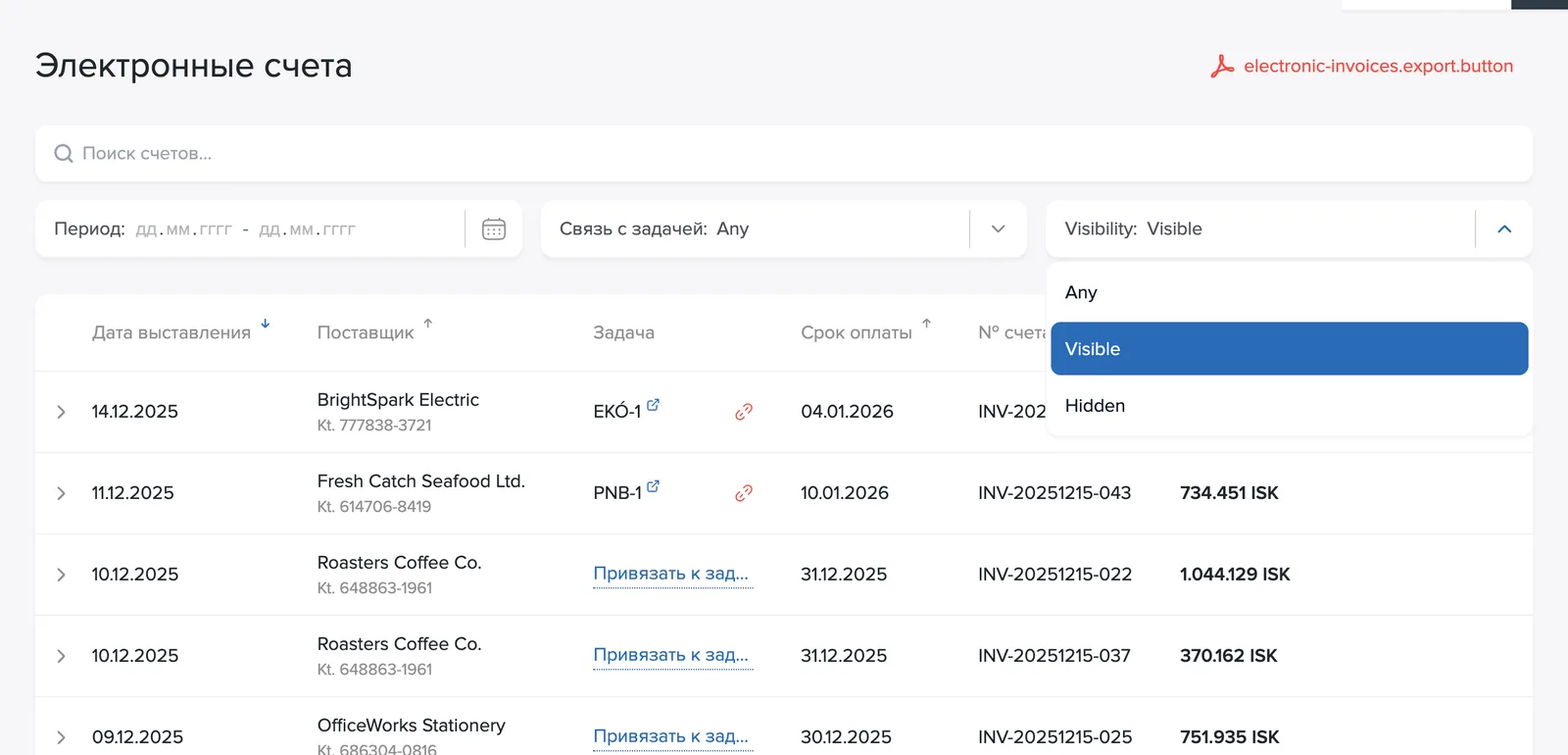1568x755 pixels.
Task: Open the PNB-1 task external link icon
Action: [x=654, y=485]
